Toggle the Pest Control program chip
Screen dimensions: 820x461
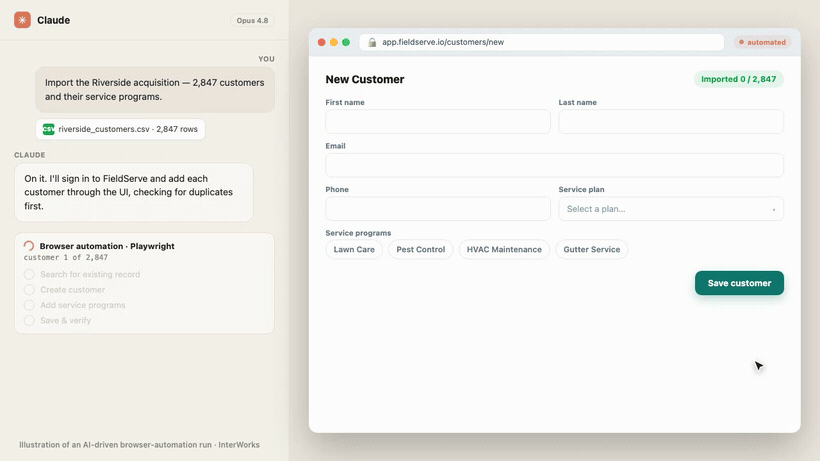[420, 249]
